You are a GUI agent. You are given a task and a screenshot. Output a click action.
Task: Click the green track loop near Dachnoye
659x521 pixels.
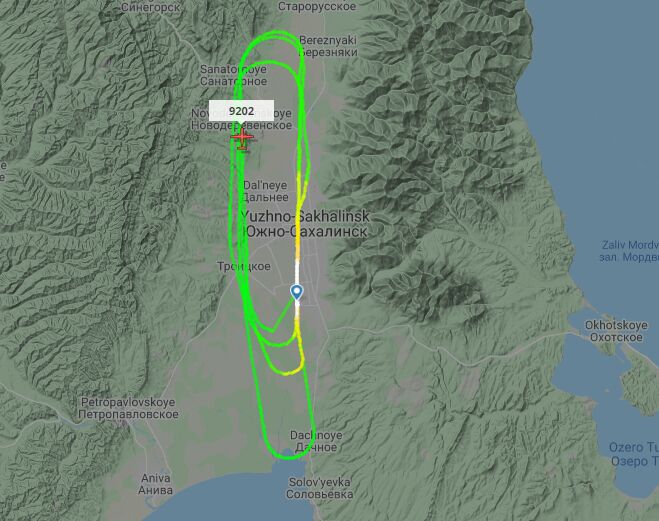coord(290,450)
